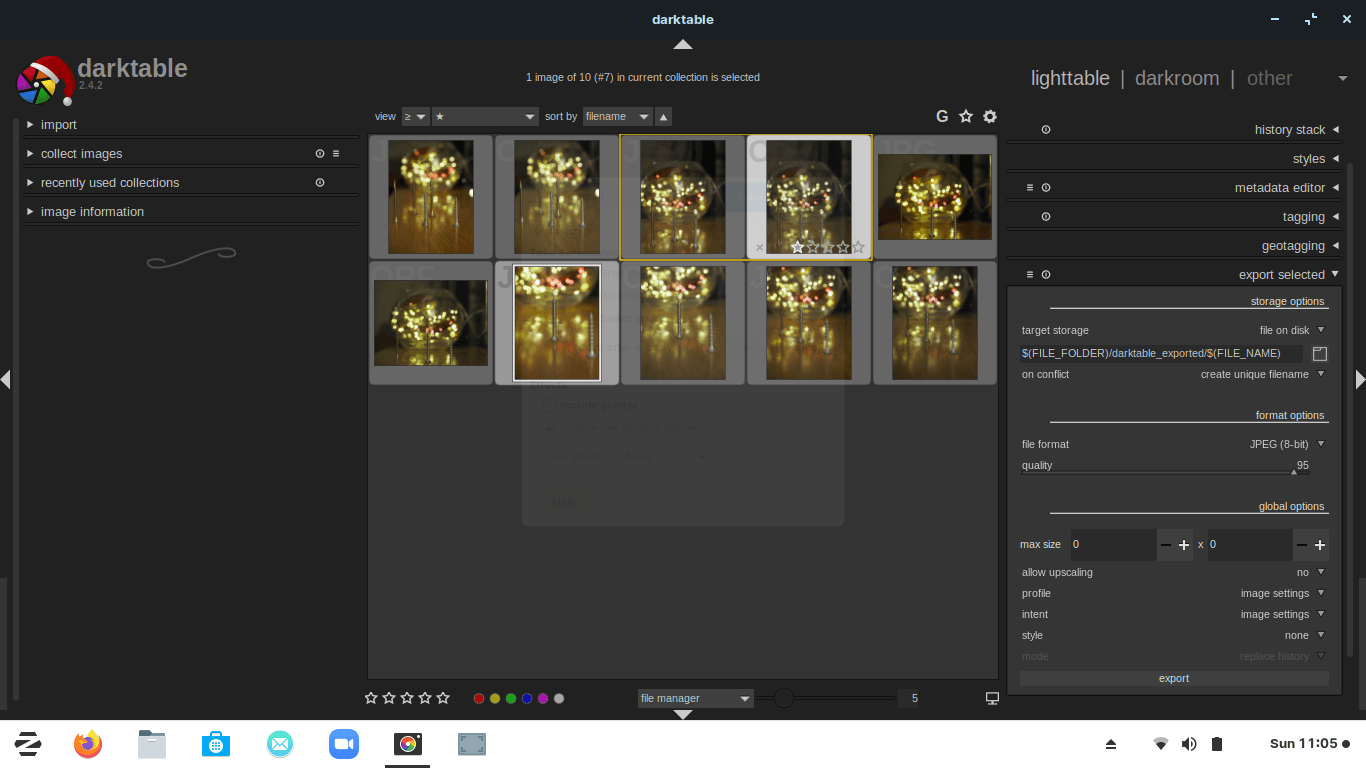Pick an output folder with the folder icon
The image size is (1366, 768).
tap(1318, 353)
